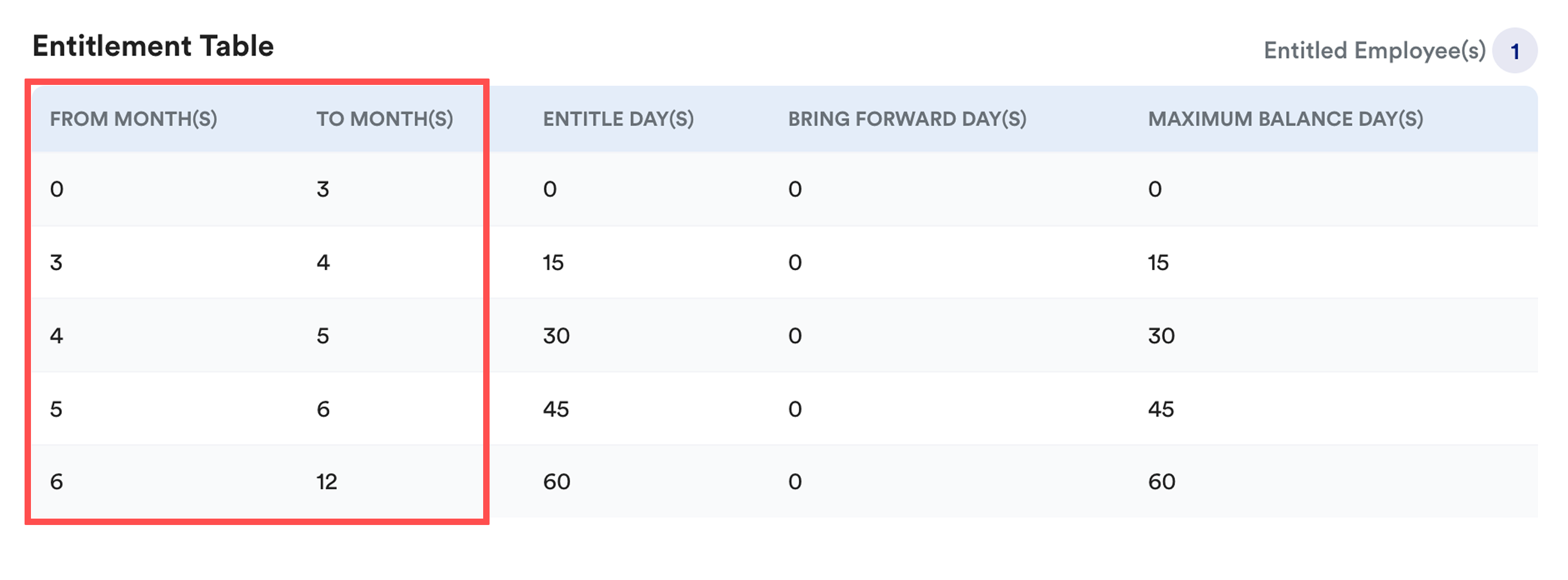
Task: Click the To Month value 3 in first row
Action: point(322,189)
